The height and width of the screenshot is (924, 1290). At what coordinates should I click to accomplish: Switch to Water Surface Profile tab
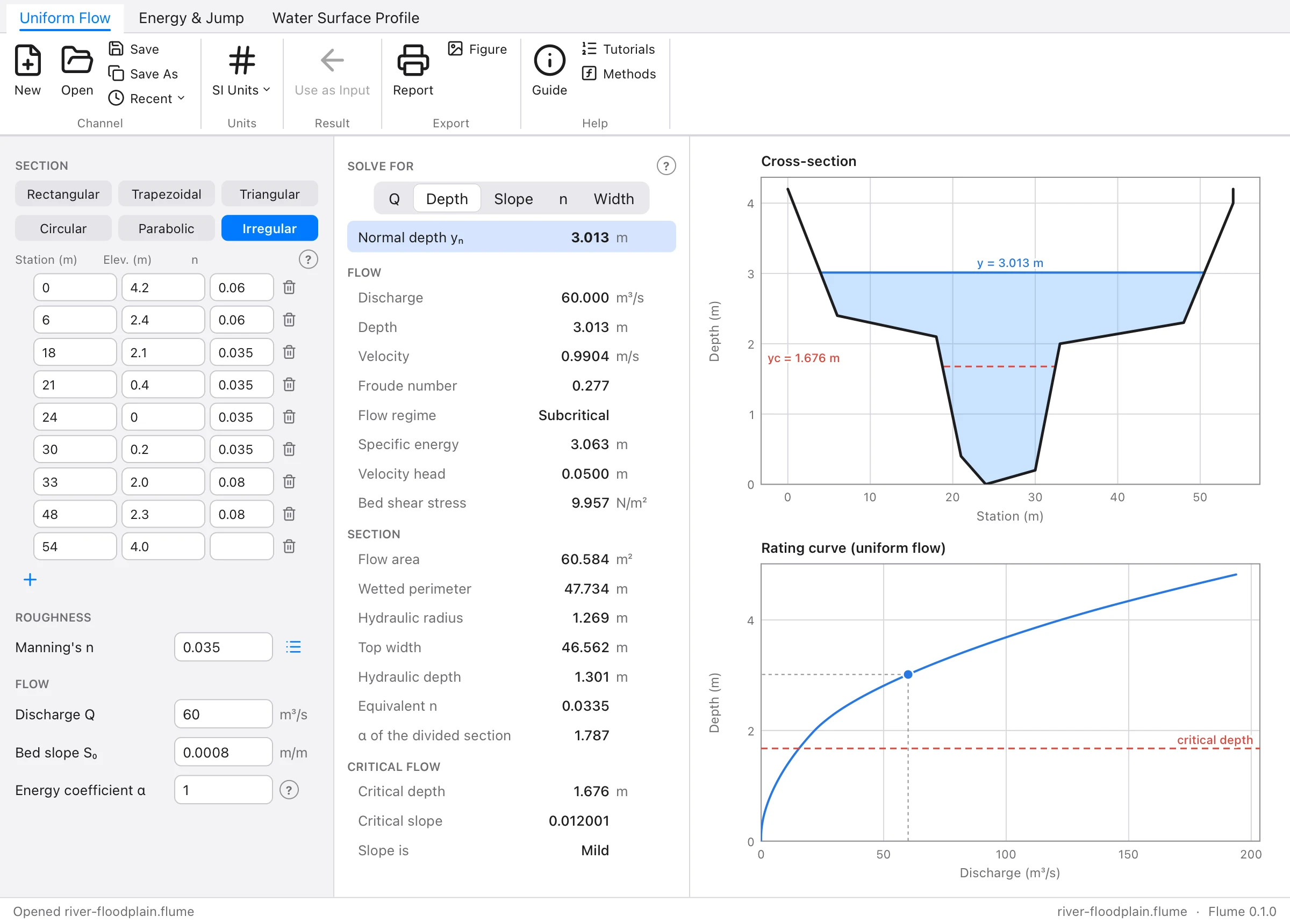[346, 18]
